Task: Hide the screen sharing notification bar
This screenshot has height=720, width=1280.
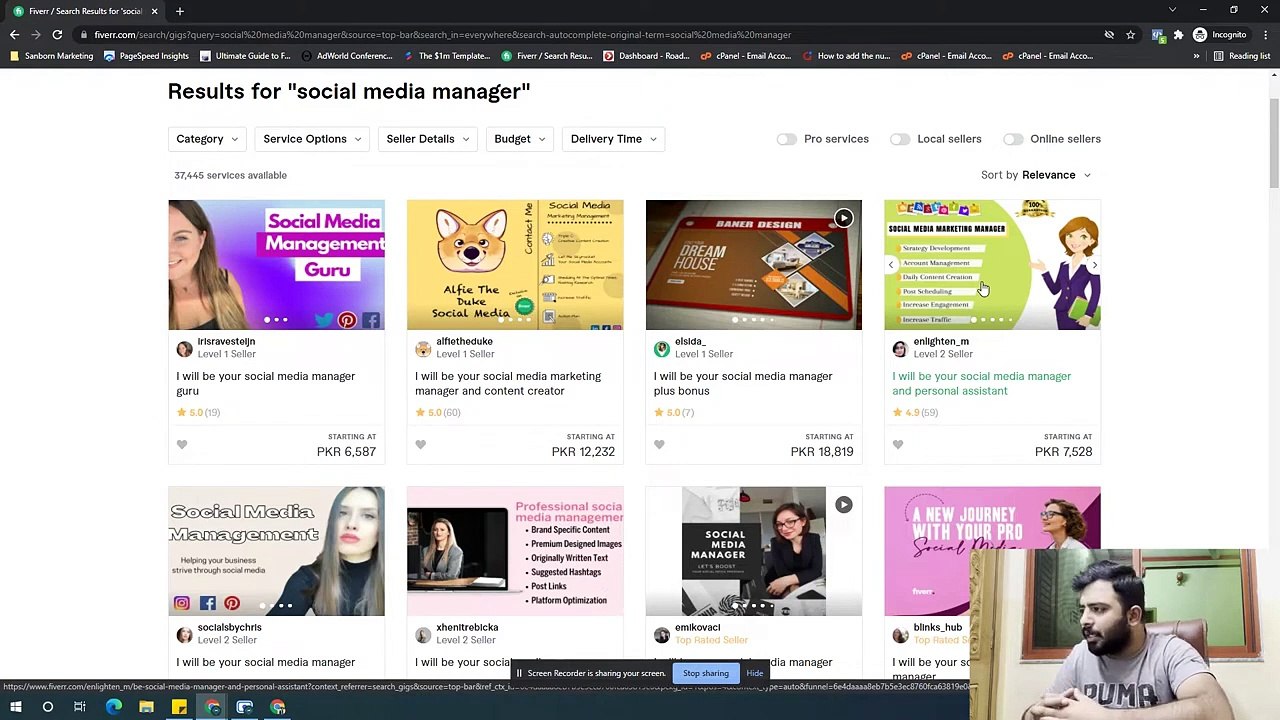Action: click(x=755, y=673)
